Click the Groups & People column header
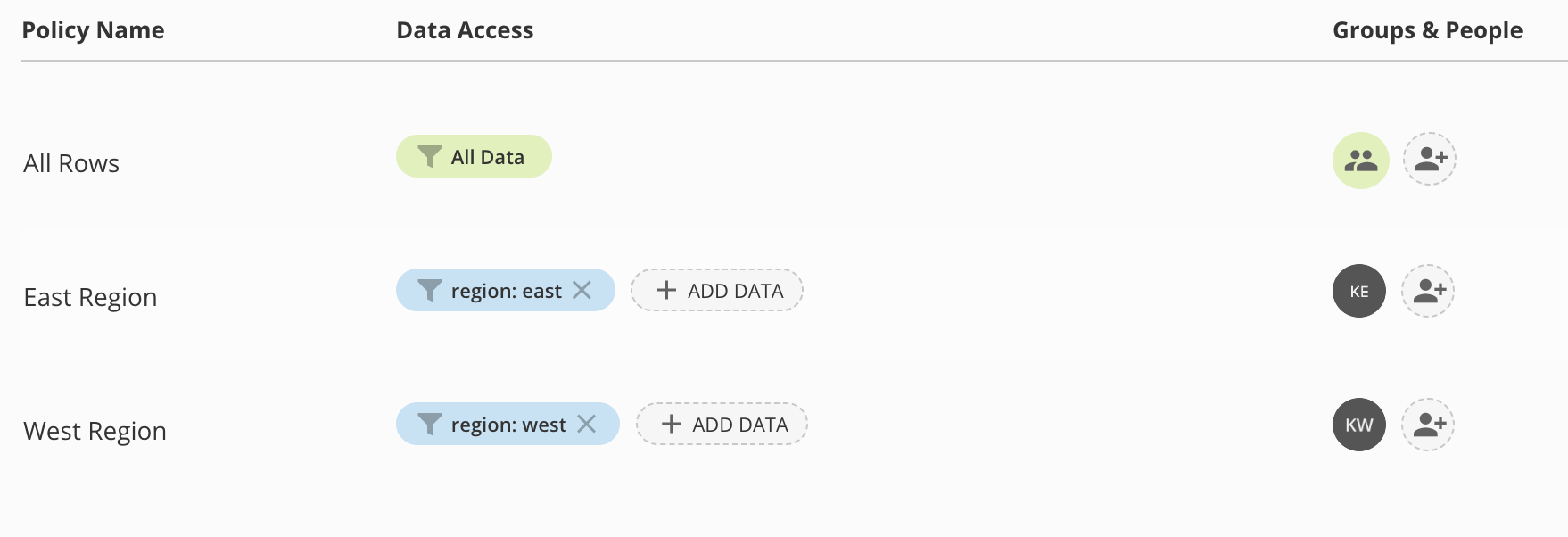Viewport: 1568px width, 537px height. click(x=1427, y=30)
